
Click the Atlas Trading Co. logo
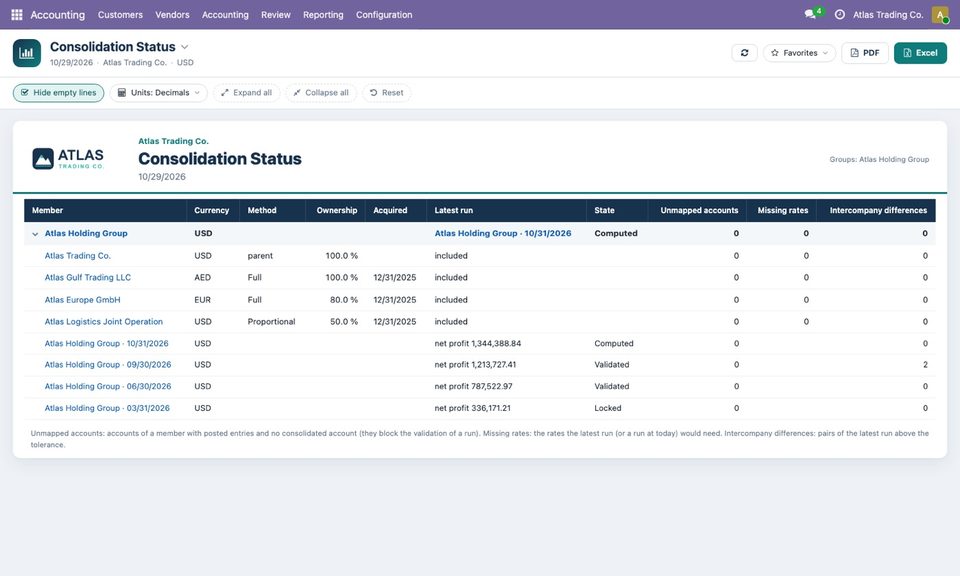(68, 159)
